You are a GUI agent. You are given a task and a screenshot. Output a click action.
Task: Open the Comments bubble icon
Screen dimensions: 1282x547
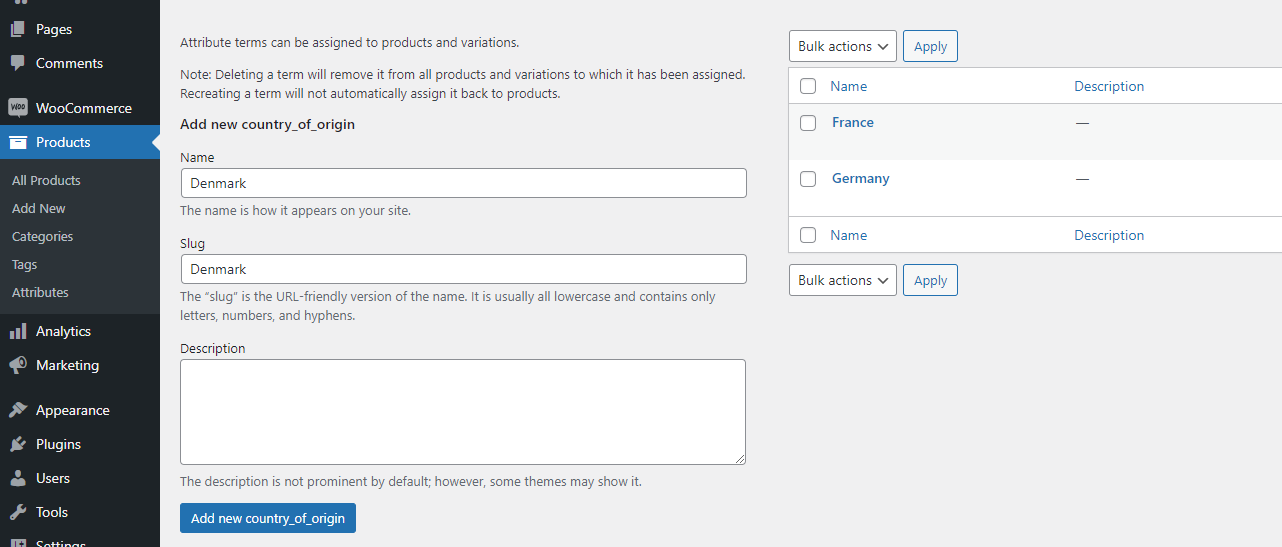(18, 63)
